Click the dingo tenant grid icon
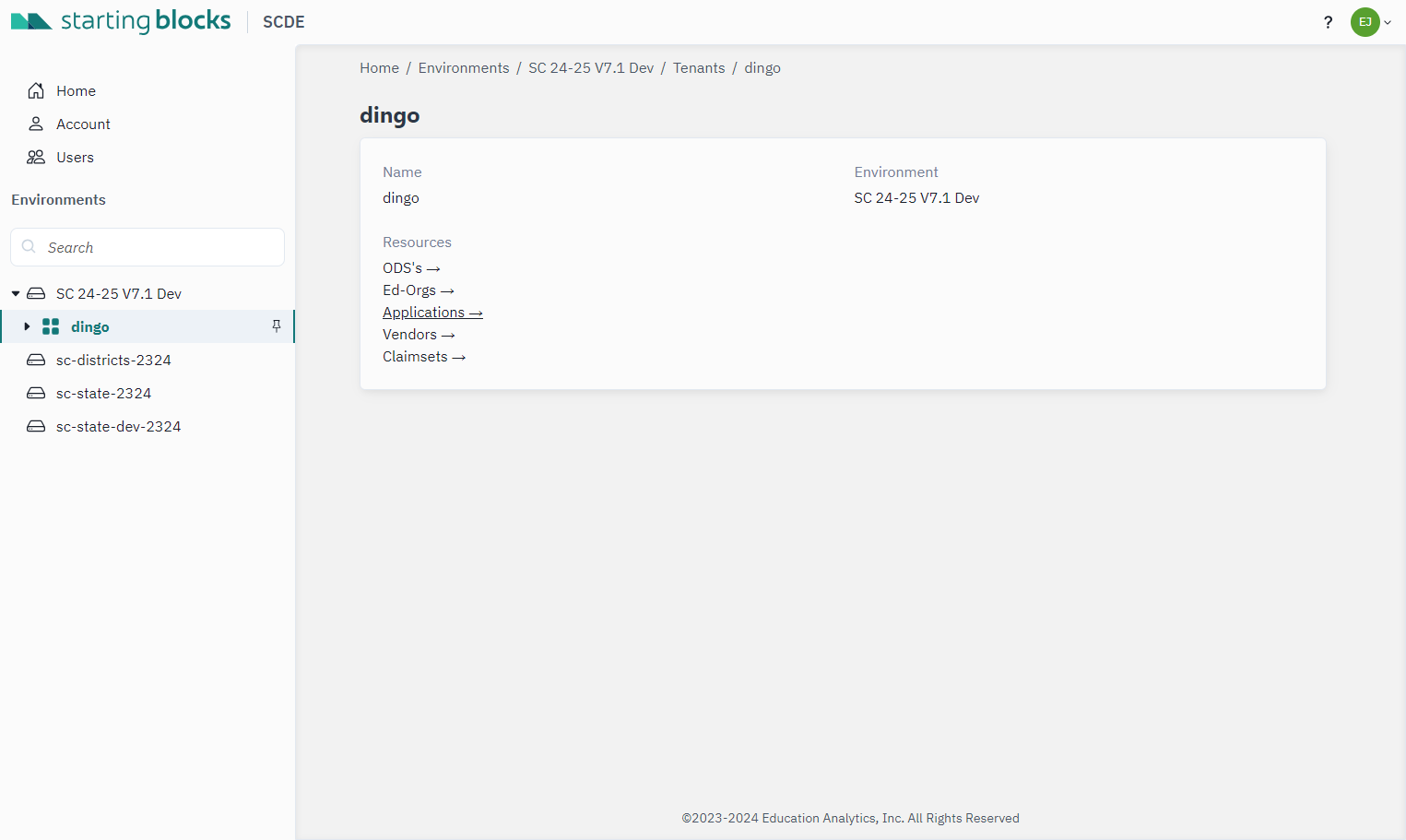 pos(51,326)
